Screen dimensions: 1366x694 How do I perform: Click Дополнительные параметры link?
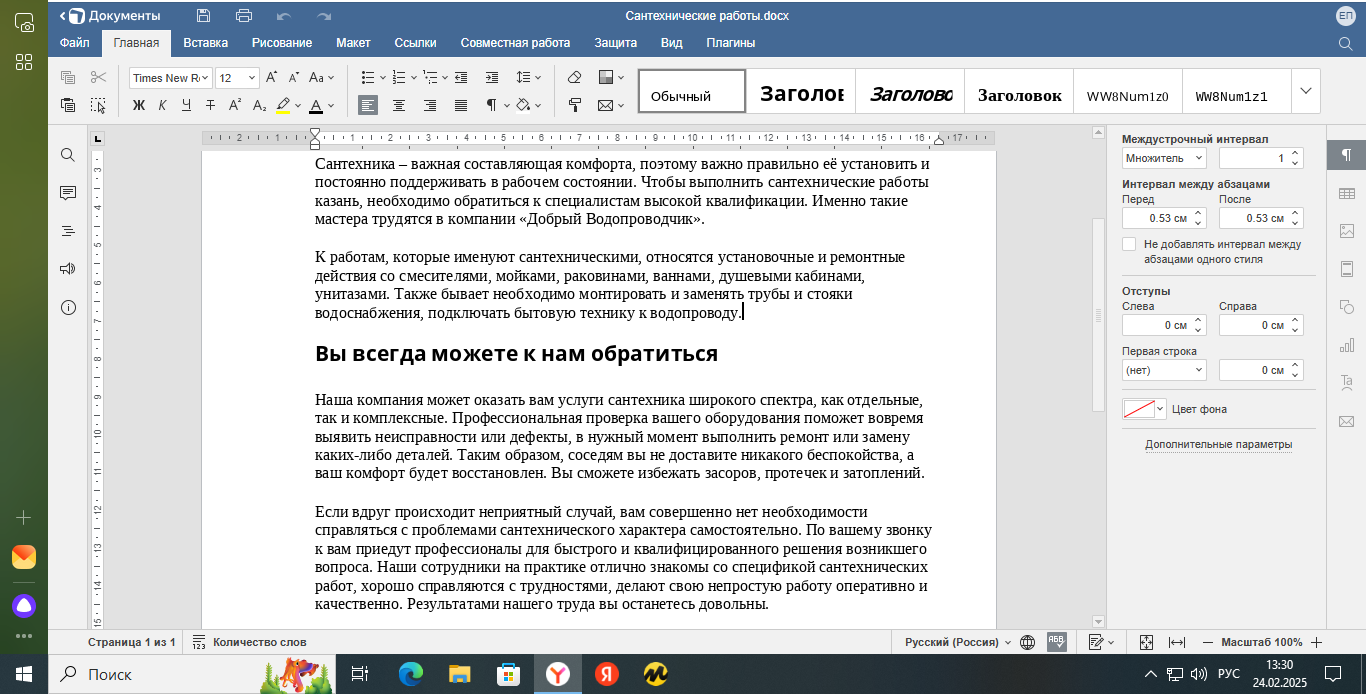(x=1218, y=444)
